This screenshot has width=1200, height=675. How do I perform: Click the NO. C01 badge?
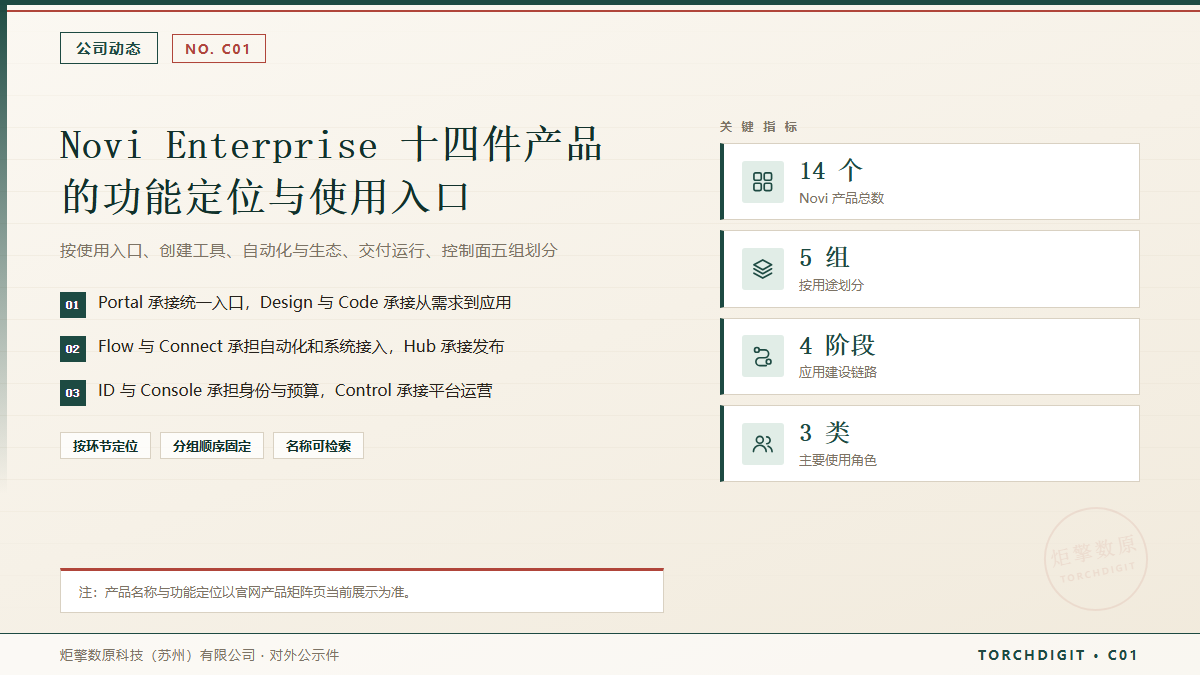click(x=219, y=48)
